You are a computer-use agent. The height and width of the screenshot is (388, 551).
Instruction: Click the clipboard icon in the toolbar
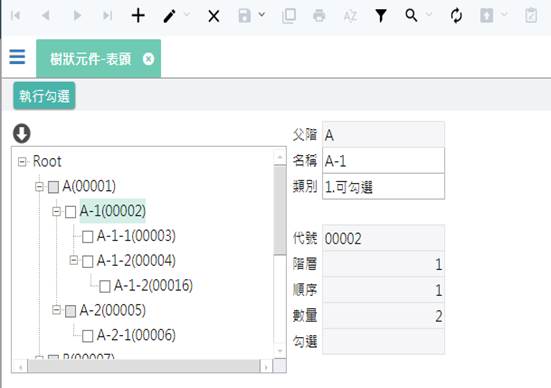tap(531, 16)
